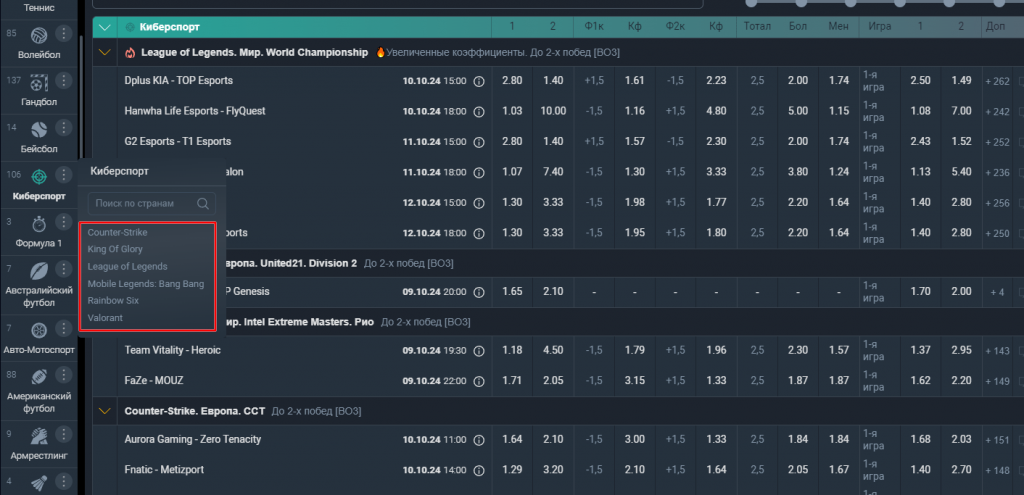Open options menu beside Гандбол
This screenshot has width=1024, height=495.
63,80
